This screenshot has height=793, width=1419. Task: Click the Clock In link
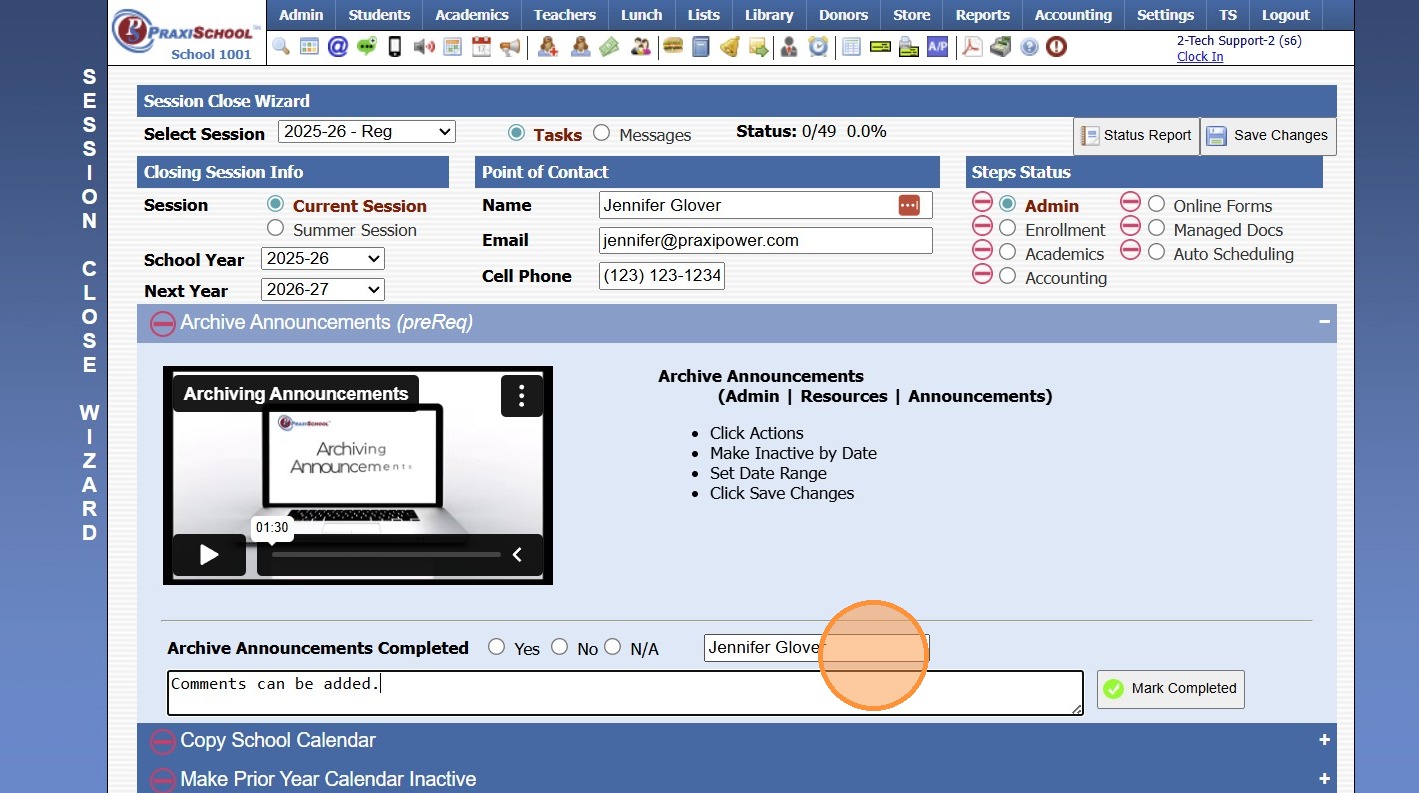click(1200, 56)
